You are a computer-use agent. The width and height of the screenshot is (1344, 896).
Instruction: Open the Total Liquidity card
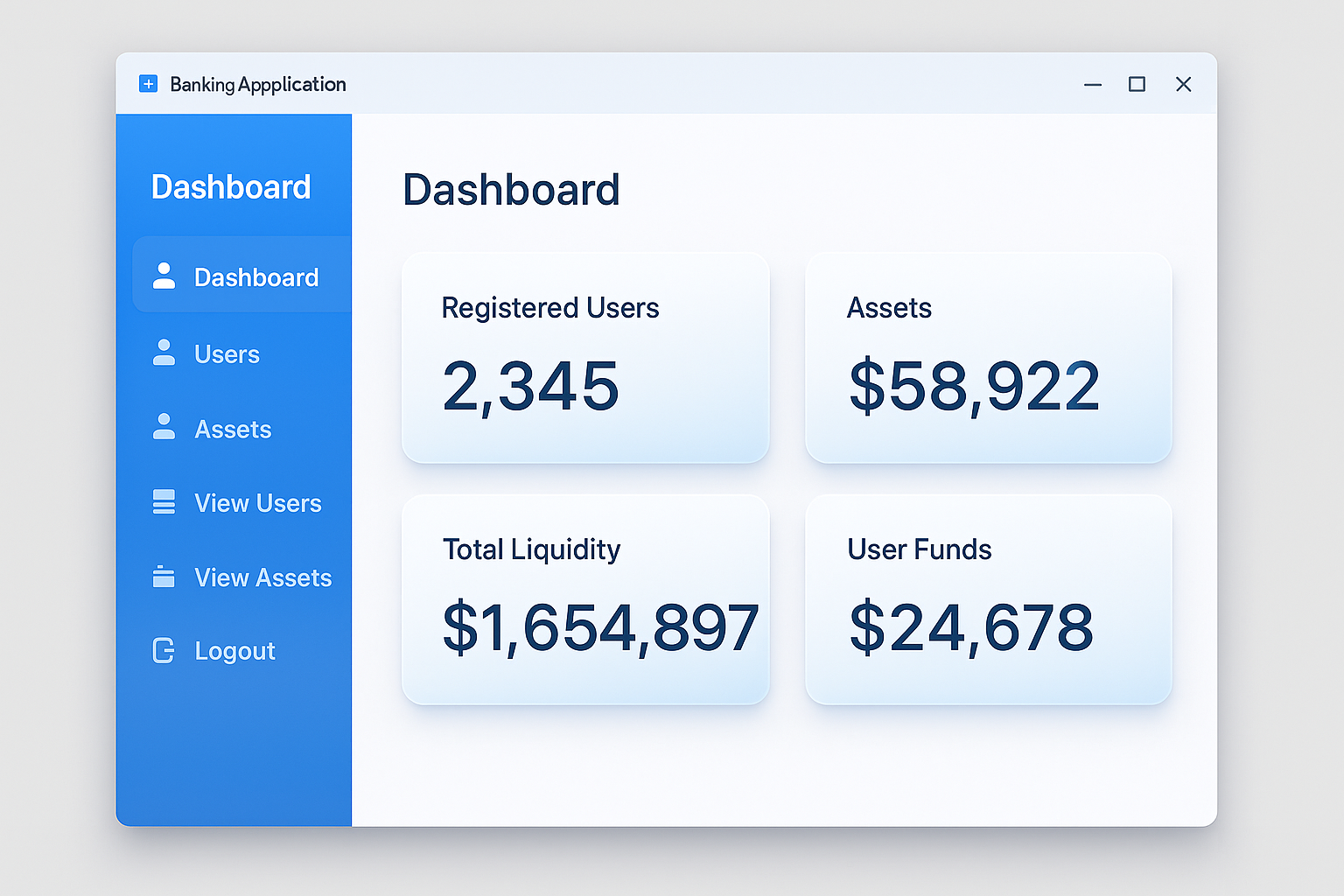(585, 599)
